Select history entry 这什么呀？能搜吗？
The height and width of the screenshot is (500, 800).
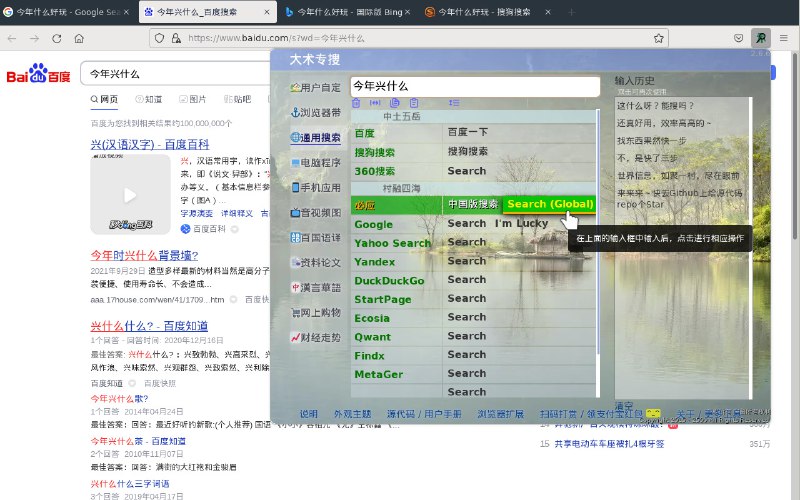coord(655,106)
